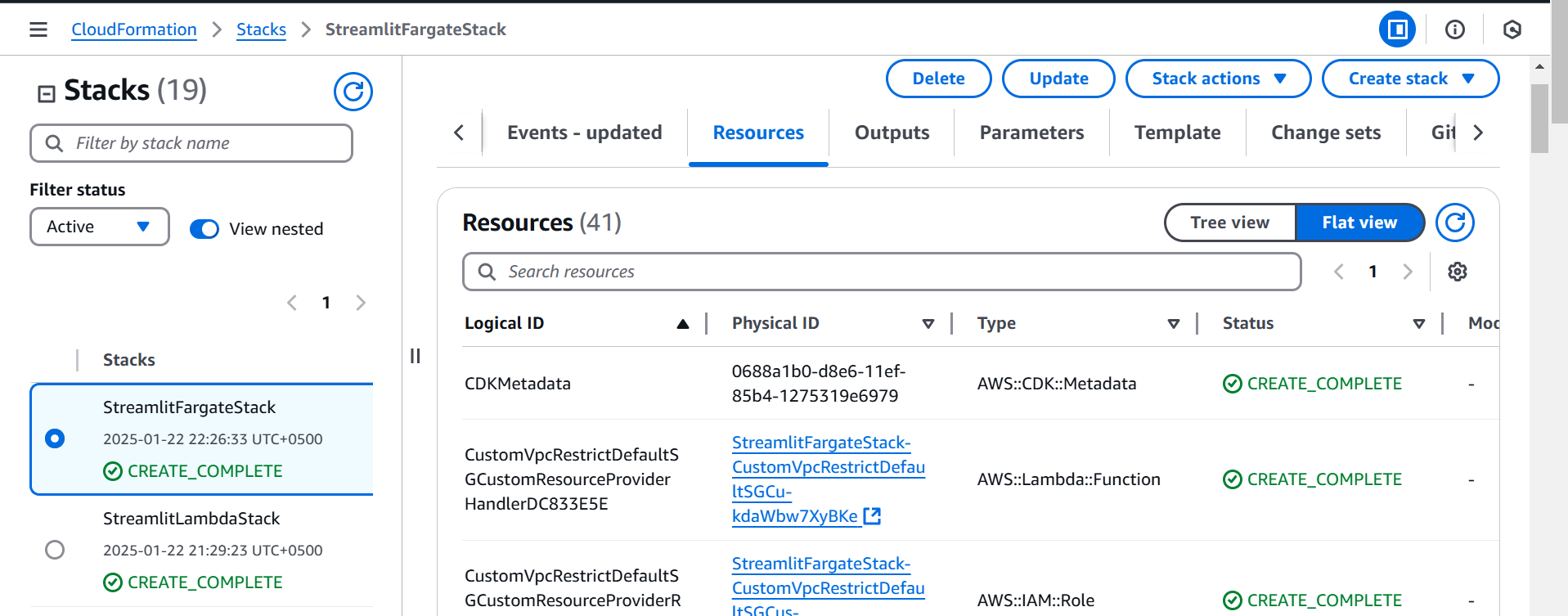Image resolution: width=1568 pixels, height=616 pixels.
Task: Click AWS::IAM::Role type cell
Action: tap(1036, 600)
